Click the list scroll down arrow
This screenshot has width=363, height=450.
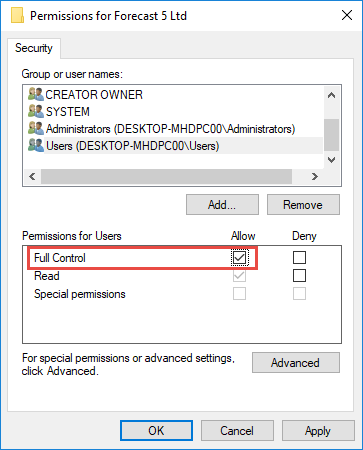pos(331,160)
